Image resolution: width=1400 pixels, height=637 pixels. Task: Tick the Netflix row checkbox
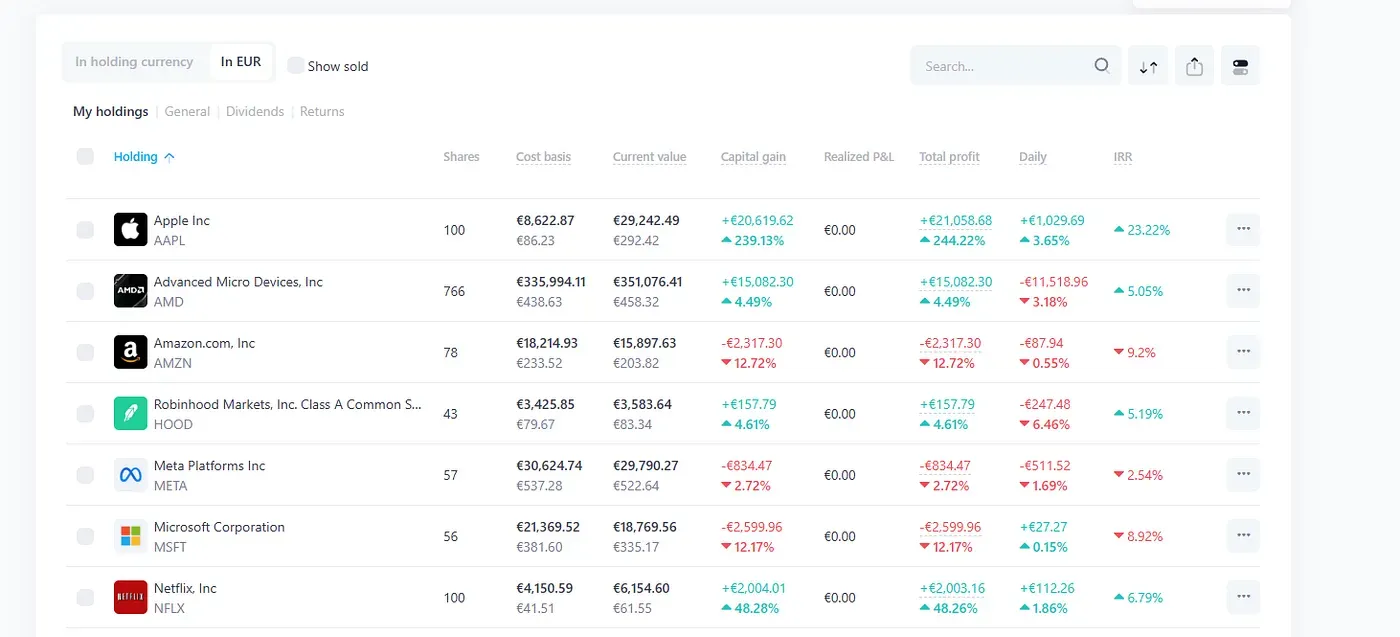85,598
